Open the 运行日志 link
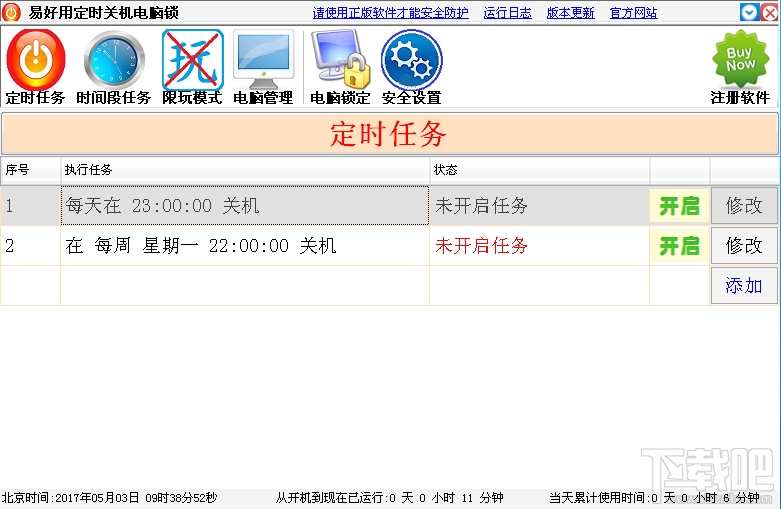Viewport: 781px width, 509px height. point(508,13)
